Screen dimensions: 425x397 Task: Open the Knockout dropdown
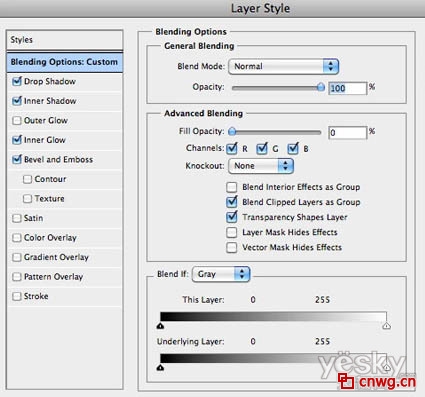pyautogui.click(x=261, y=166)
